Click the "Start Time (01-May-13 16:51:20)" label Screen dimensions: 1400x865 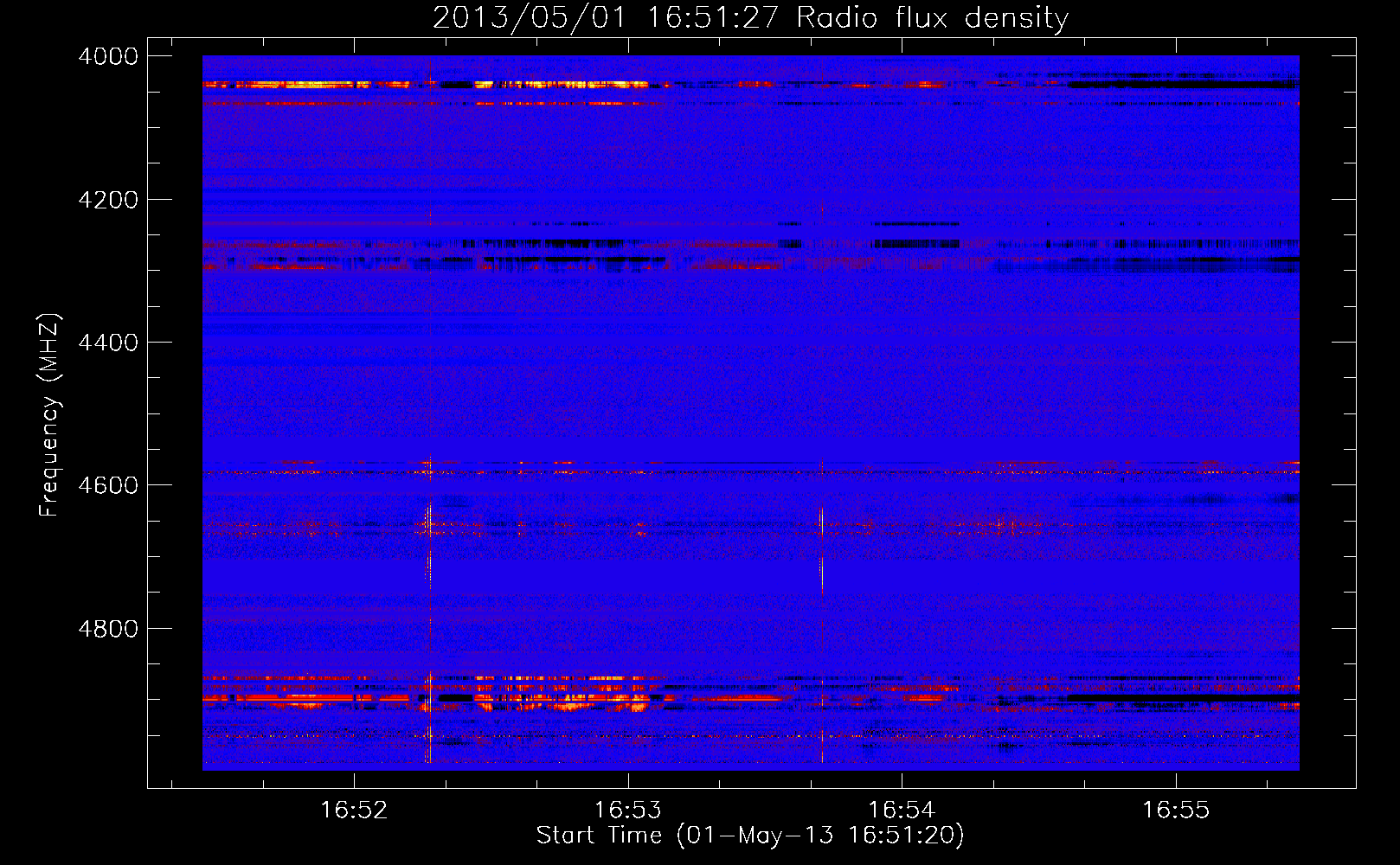(750, 836)
